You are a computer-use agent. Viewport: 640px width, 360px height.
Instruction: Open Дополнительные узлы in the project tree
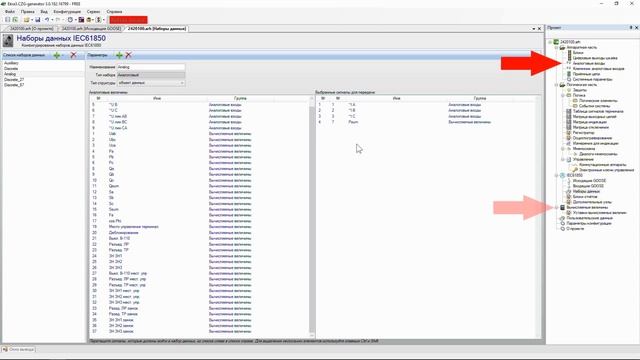[x=592, y=202]
